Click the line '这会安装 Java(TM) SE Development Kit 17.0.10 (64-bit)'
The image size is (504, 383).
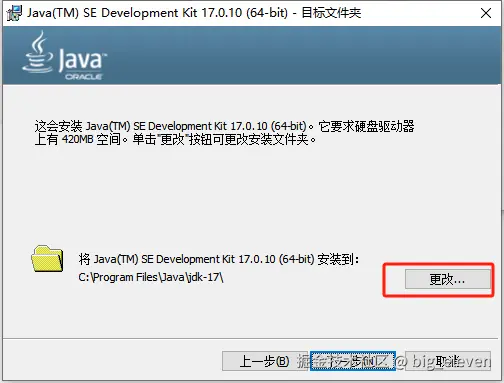pos(171,126)
